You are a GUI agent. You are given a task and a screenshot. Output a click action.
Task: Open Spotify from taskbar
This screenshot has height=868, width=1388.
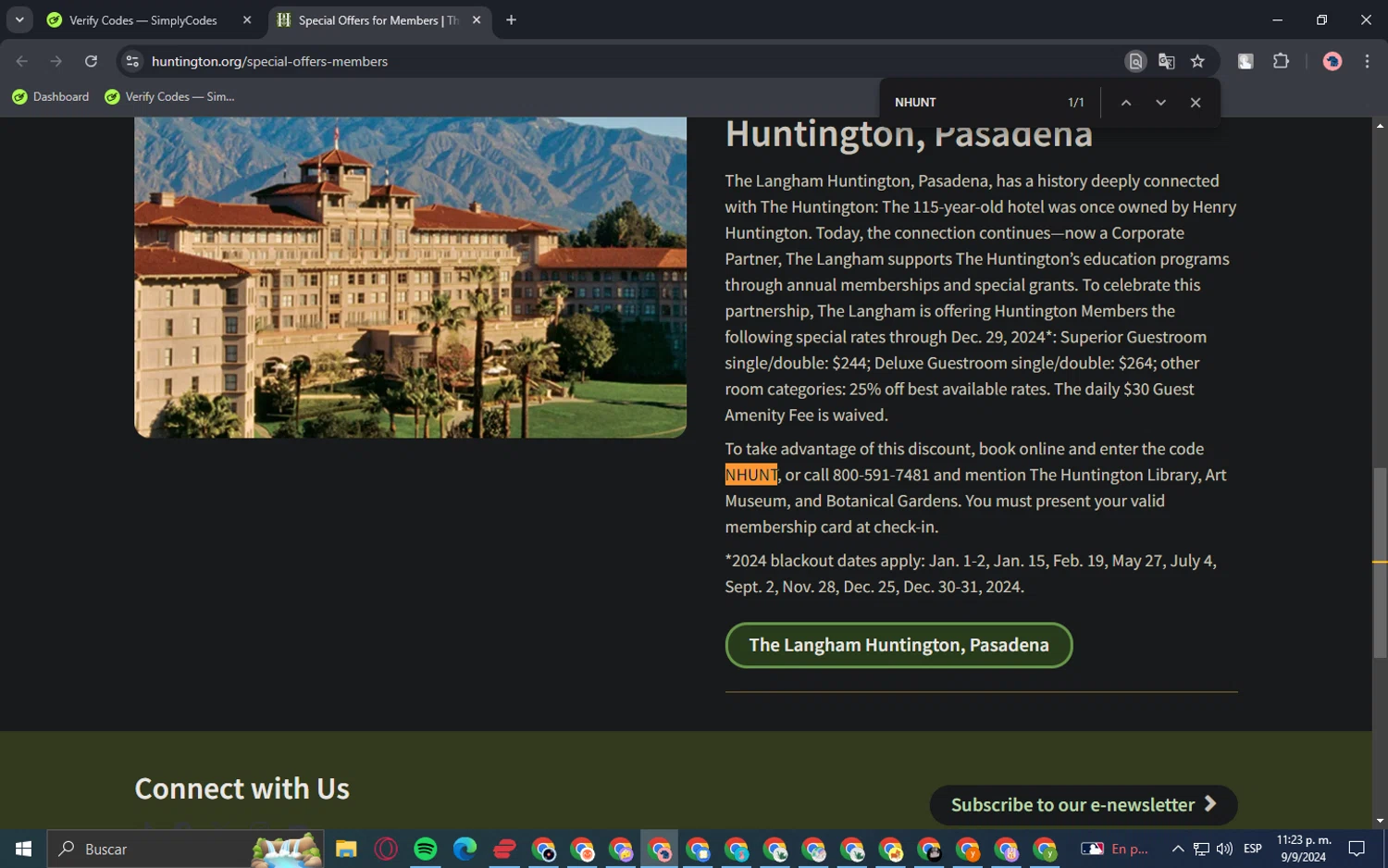[x=426, y=849]
